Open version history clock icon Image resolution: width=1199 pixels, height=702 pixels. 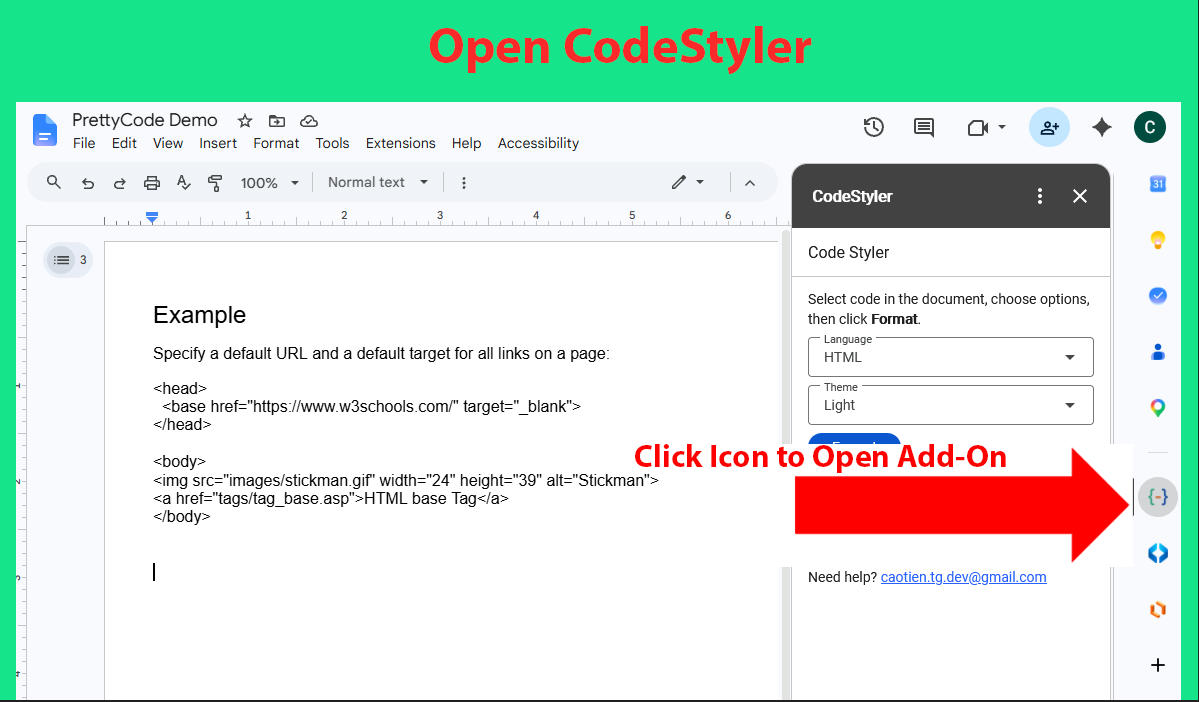(874, 127)
